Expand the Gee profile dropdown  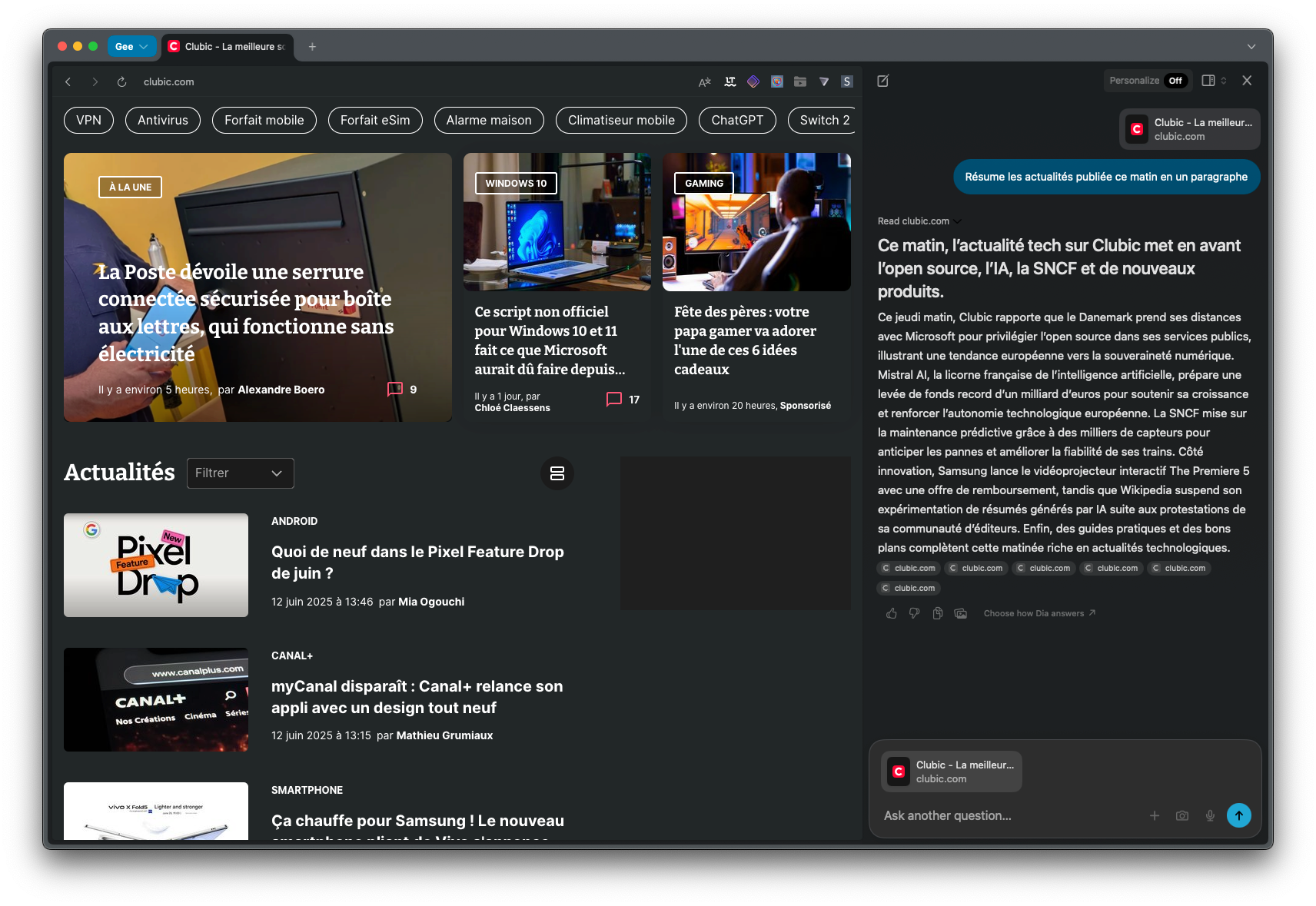point(131,47)
